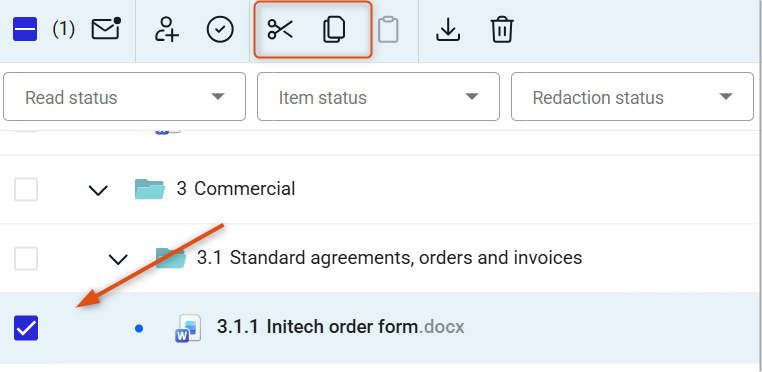Copy the selected item

coord(334,29)
